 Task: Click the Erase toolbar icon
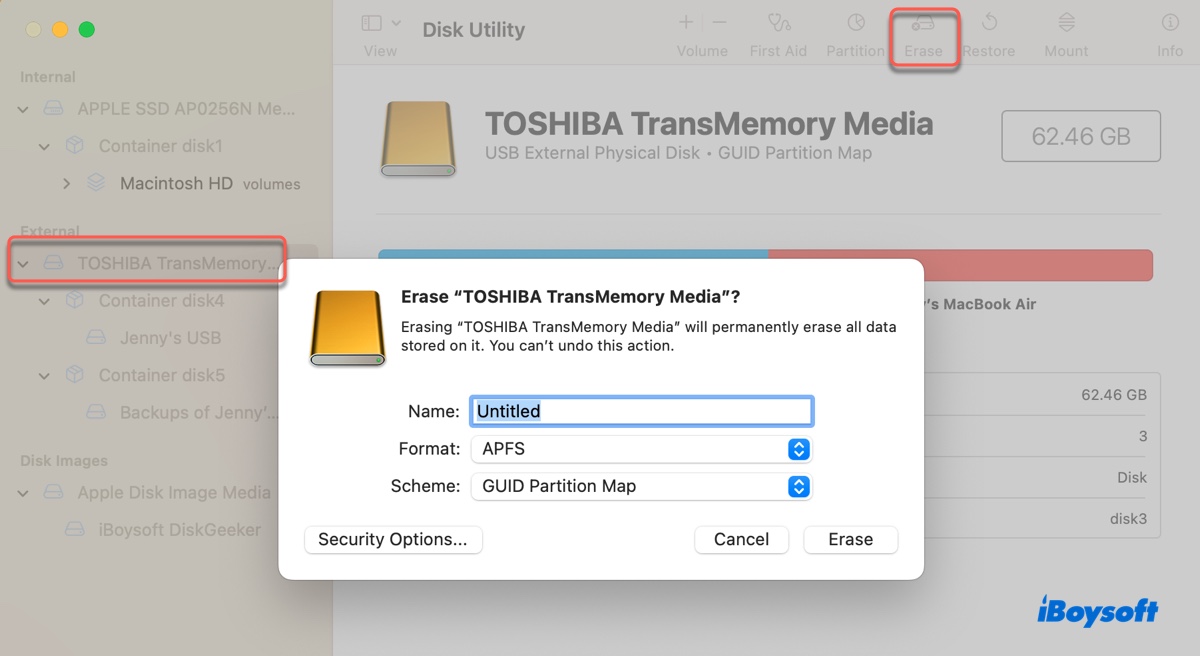[923, 24]
